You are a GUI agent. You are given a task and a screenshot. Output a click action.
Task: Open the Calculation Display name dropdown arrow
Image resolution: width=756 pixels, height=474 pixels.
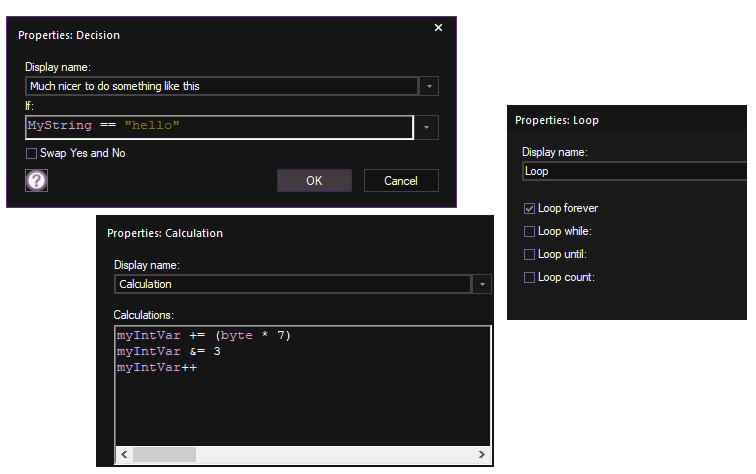click(483, 285)
